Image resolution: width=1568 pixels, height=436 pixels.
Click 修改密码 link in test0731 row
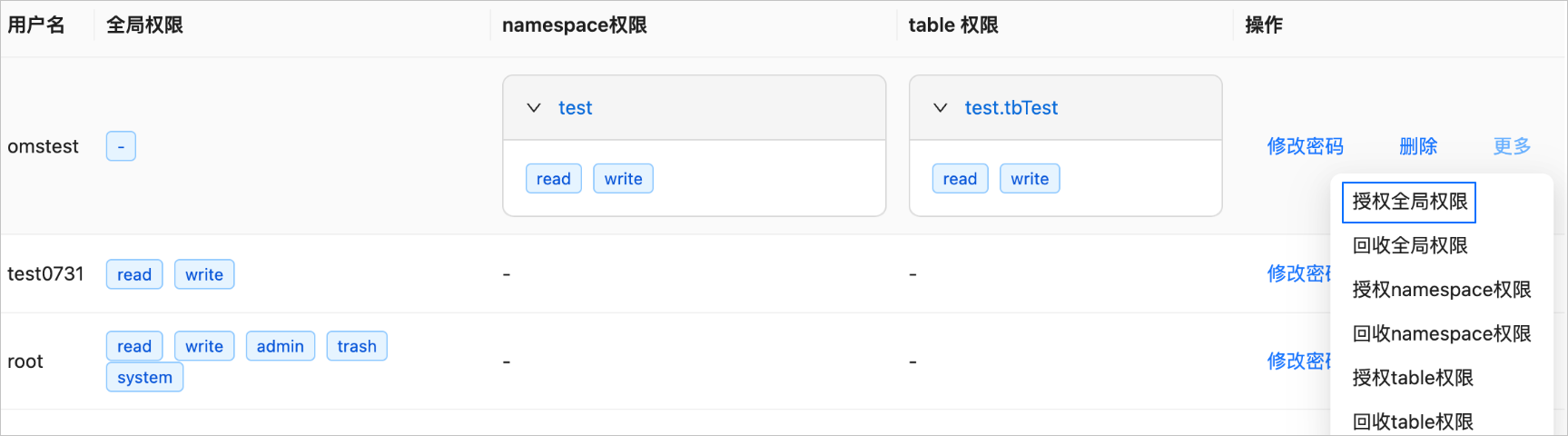(1299, 273)
